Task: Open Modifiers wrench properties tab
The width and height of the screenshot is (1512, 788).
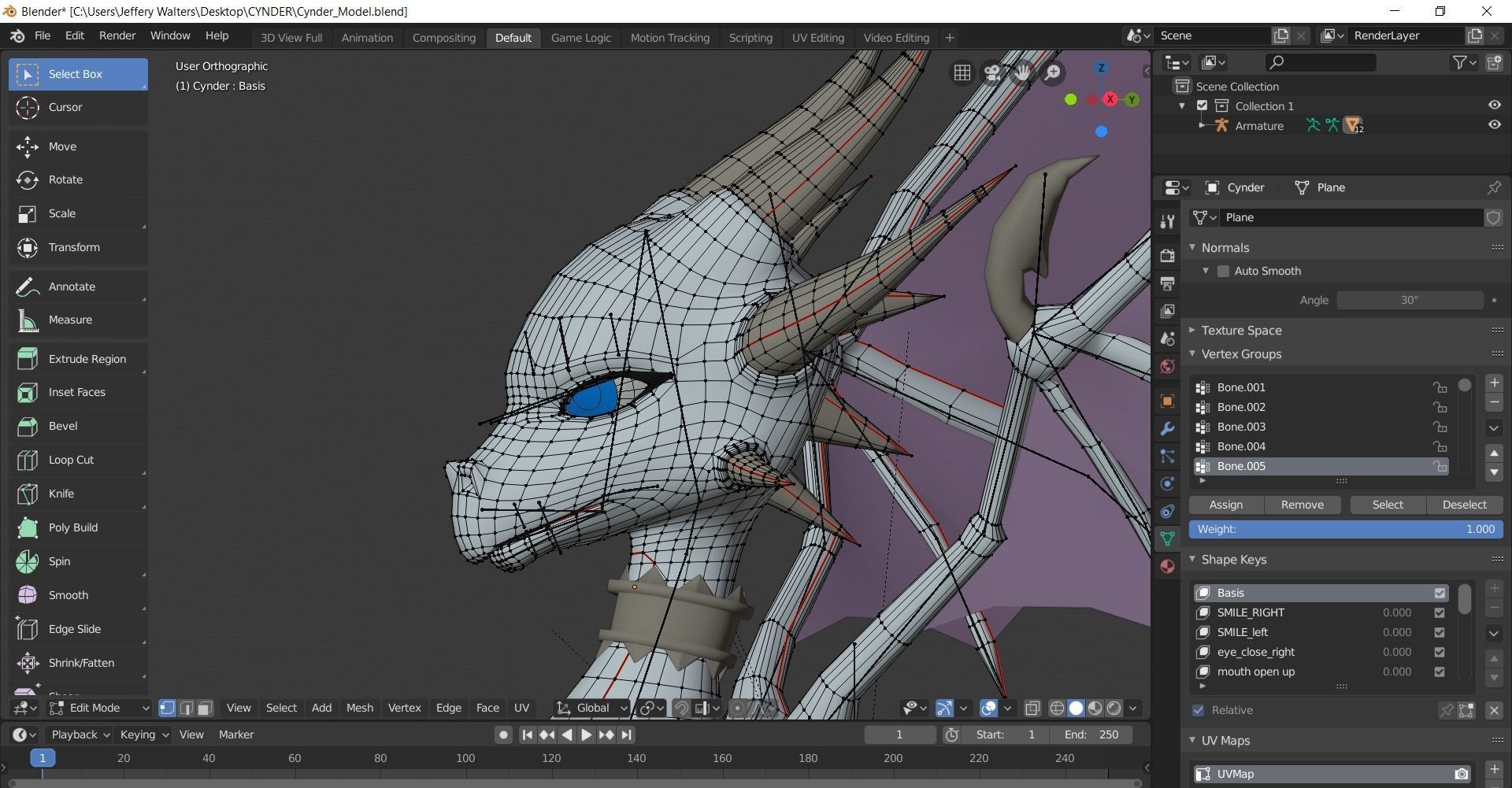Action: click(1167, 429)
